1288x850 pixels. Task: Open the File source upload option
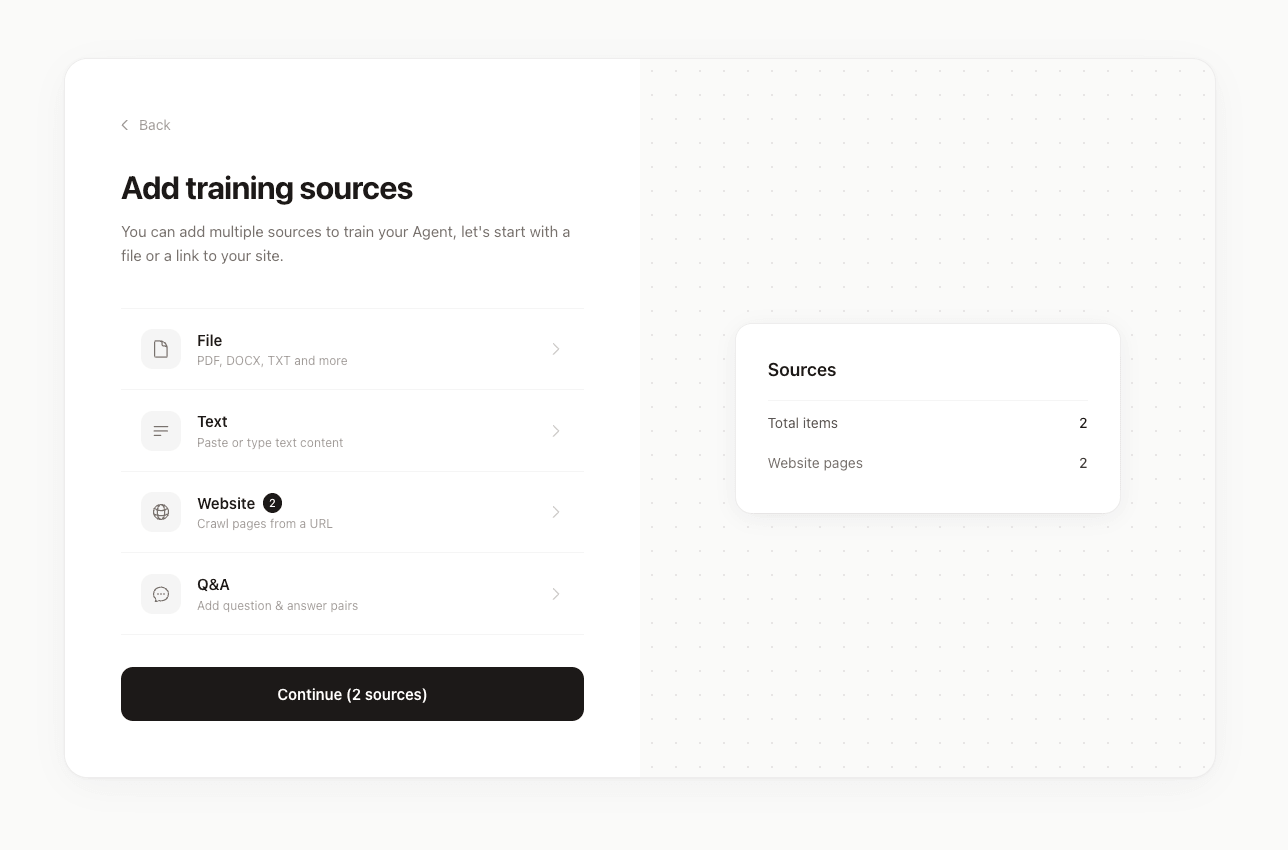click(x=352, y=348)
